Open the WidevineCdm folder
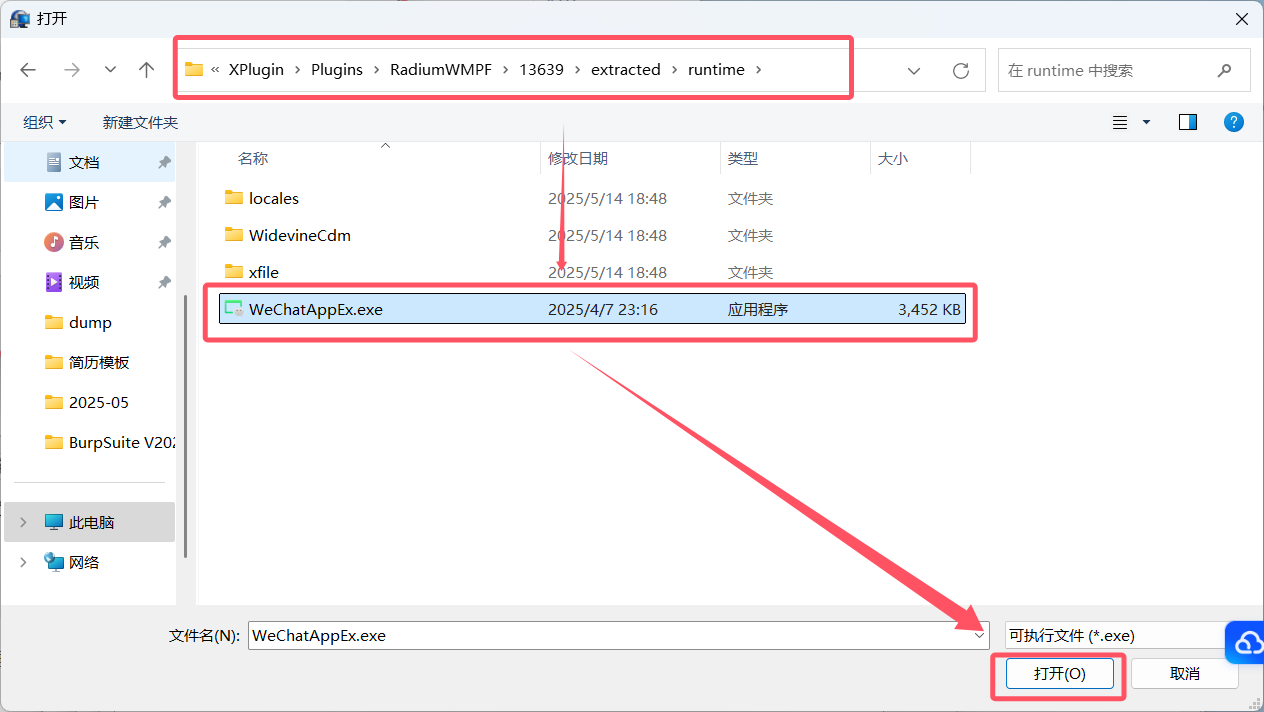The image size is (1264, 712). (299, 235)
